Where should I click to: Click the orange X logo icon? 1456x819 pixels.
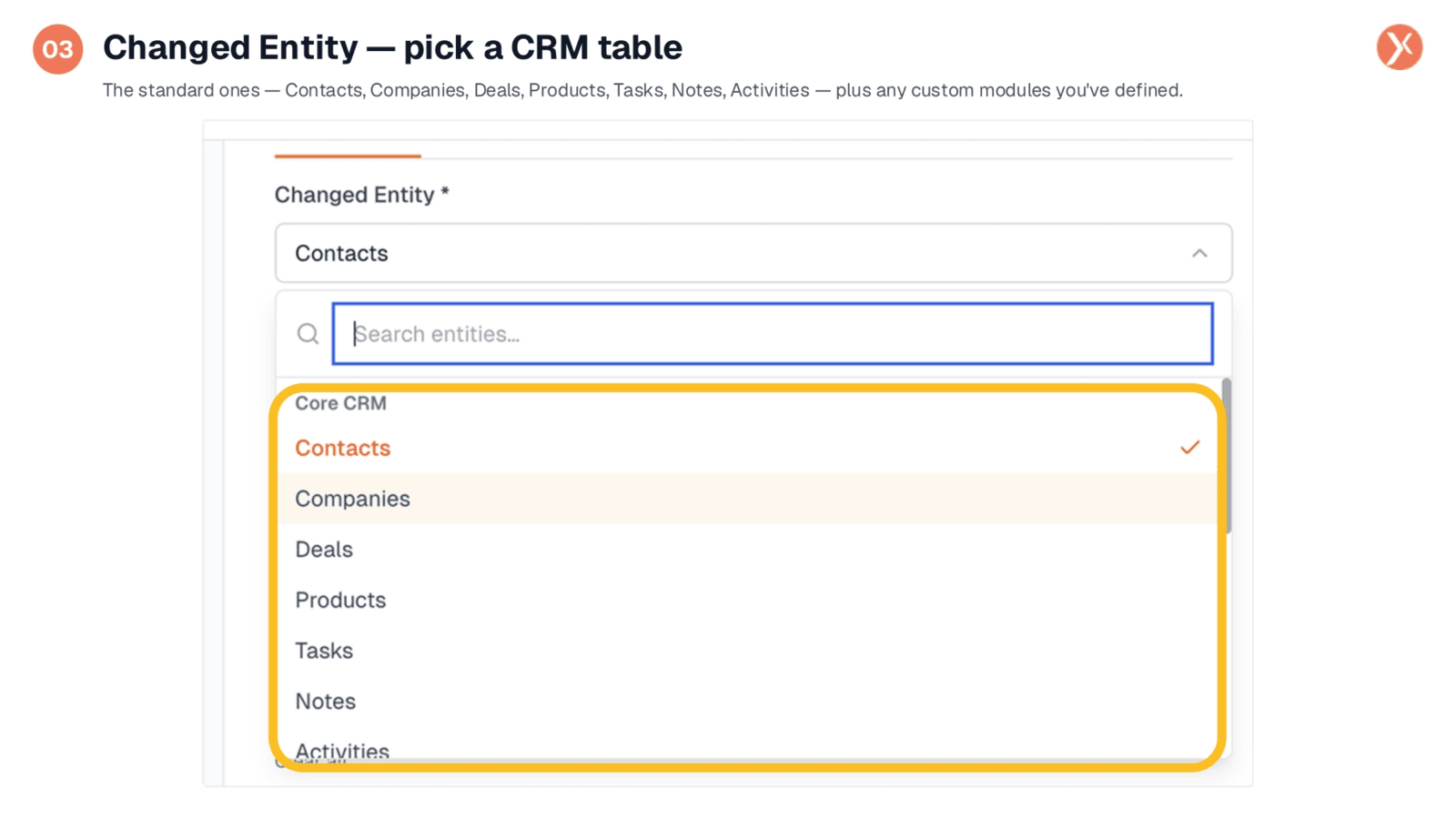(x=1399, y=47)
